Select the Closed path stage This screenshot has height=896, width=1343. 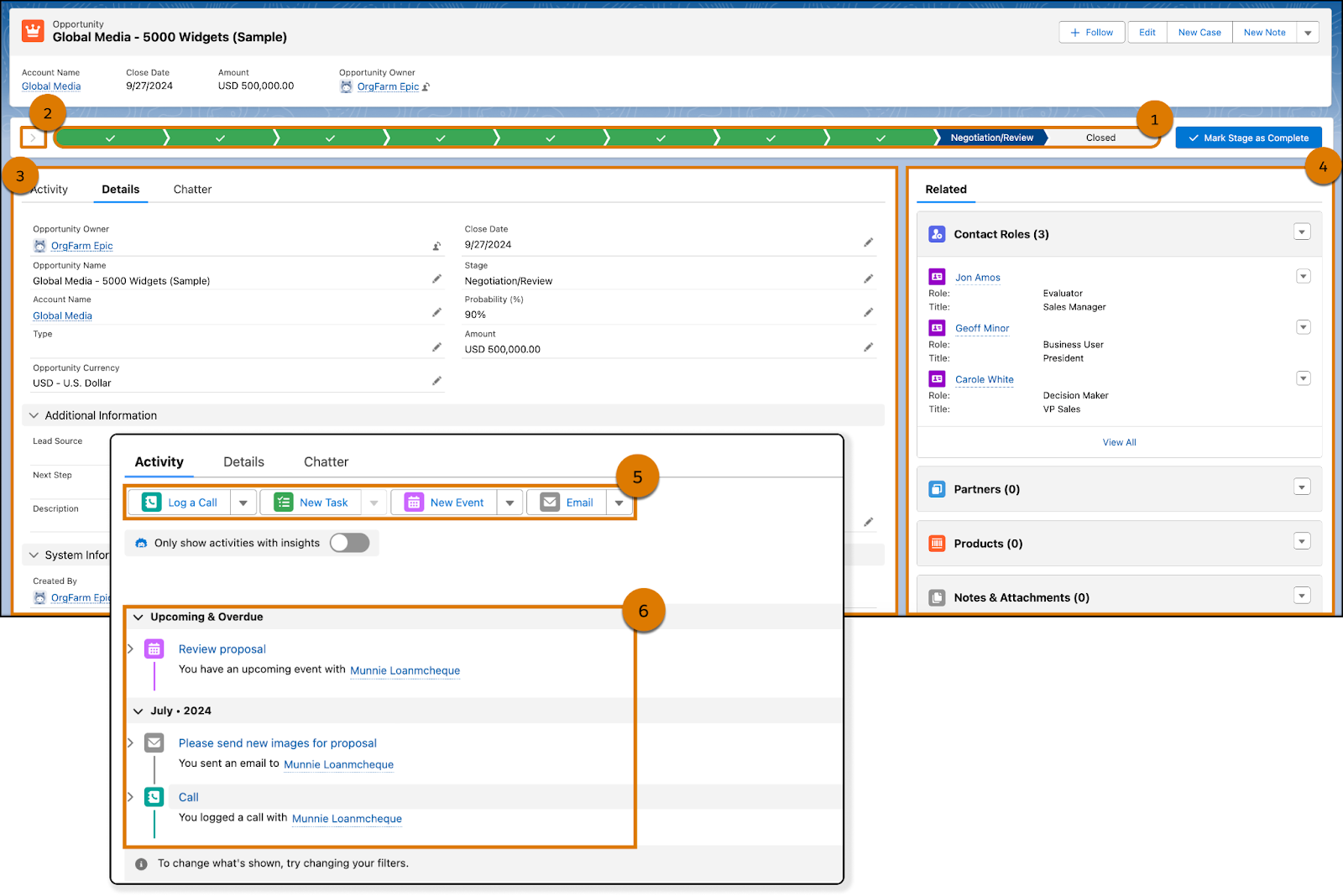[x=1100, y=138]
